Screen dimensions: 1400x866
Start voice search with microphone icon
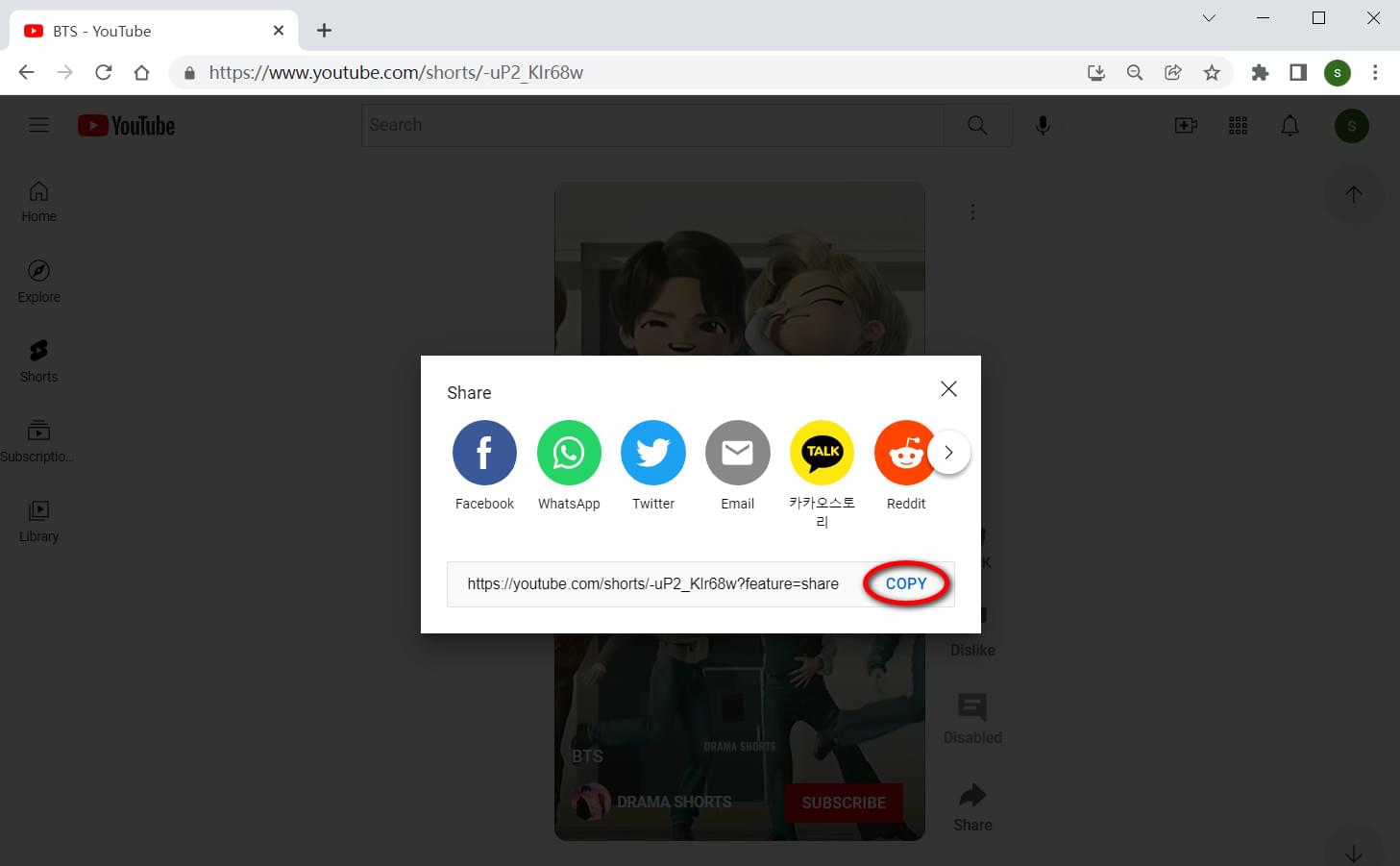point(1043,125)
